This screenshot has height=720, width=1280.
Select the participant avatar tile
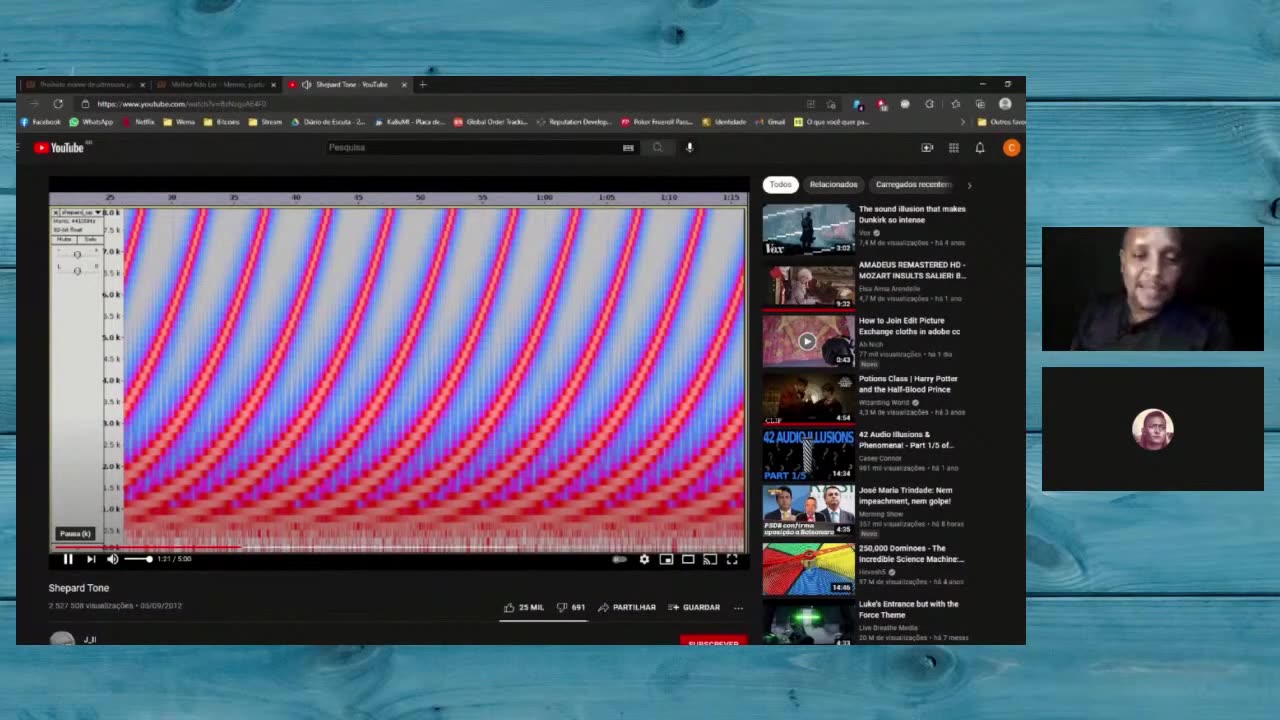(1152, 429)
